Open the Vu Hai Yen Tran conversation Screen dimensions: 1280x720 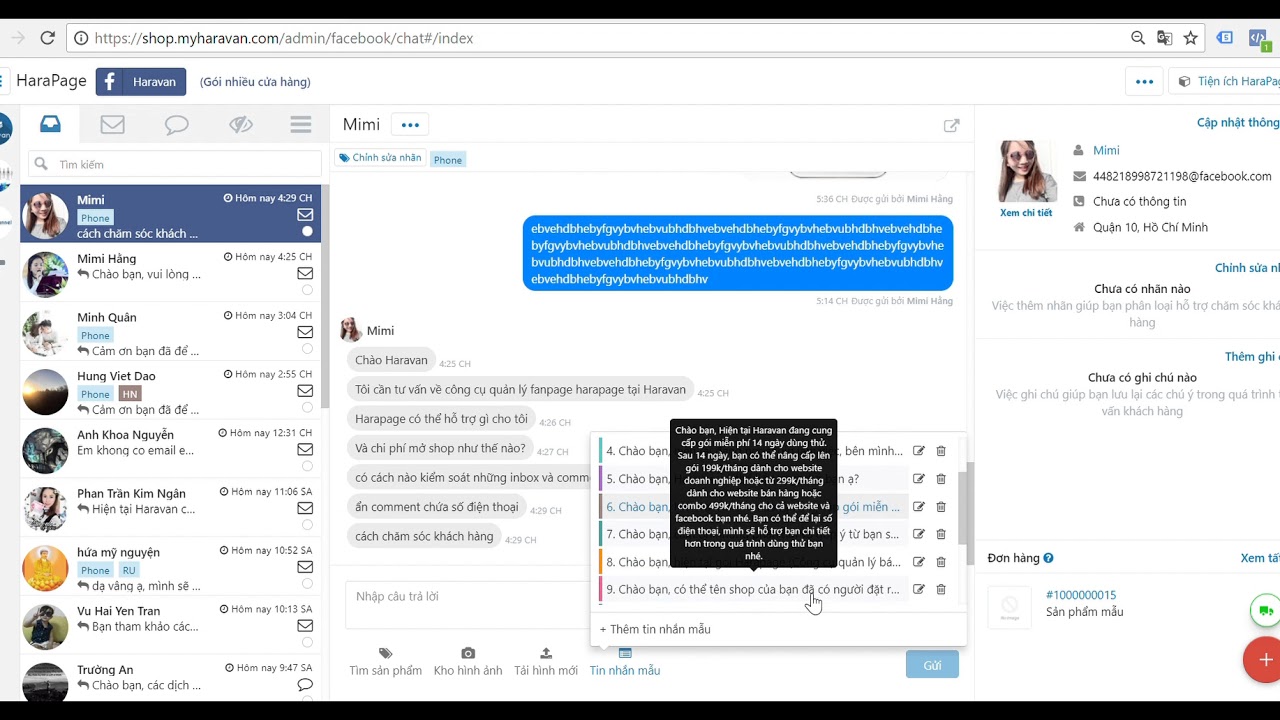click(x=170, y=625)
